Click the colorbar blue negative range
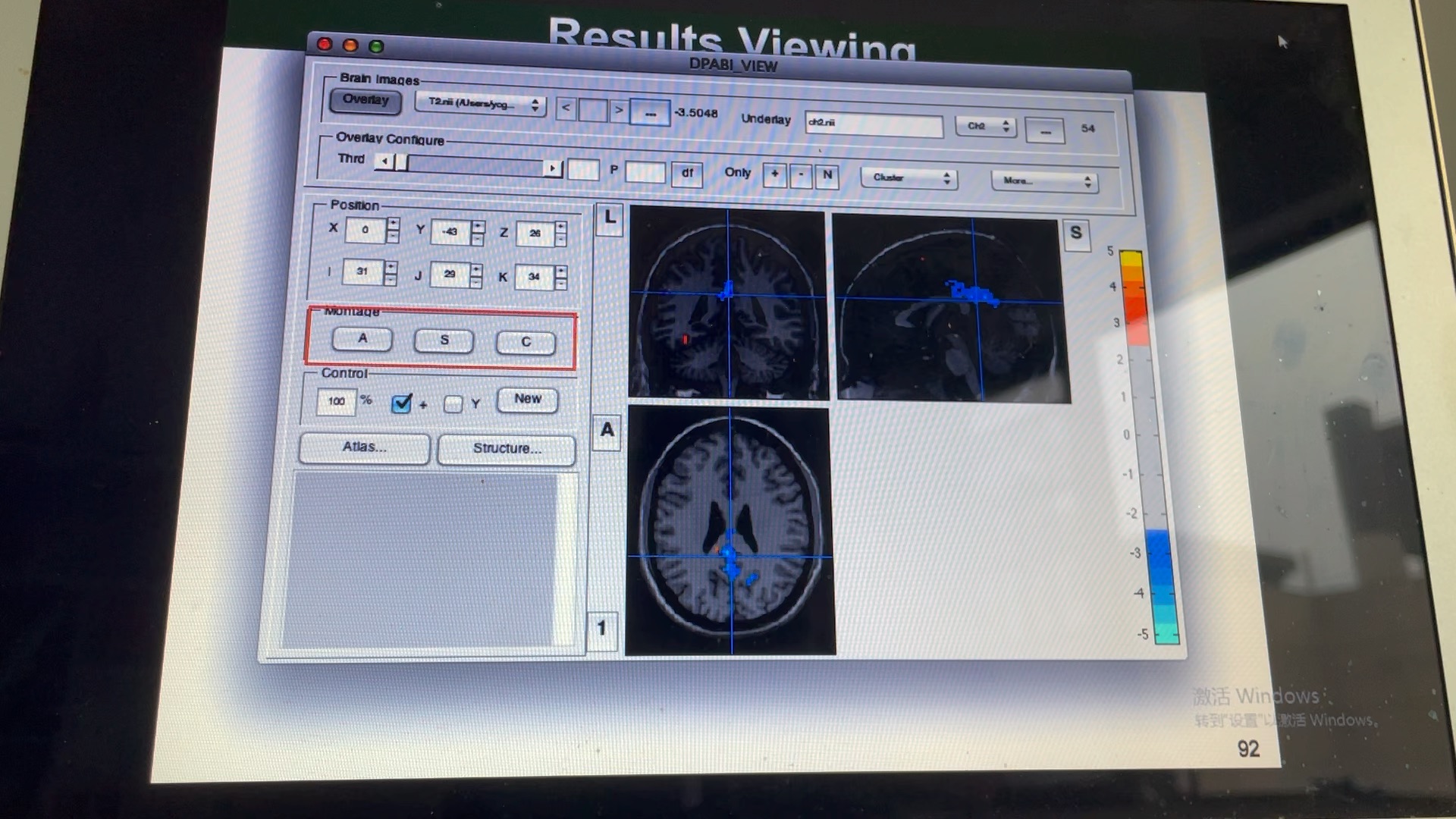Viewport: 1456px width, 819px height. point(1163,588)
